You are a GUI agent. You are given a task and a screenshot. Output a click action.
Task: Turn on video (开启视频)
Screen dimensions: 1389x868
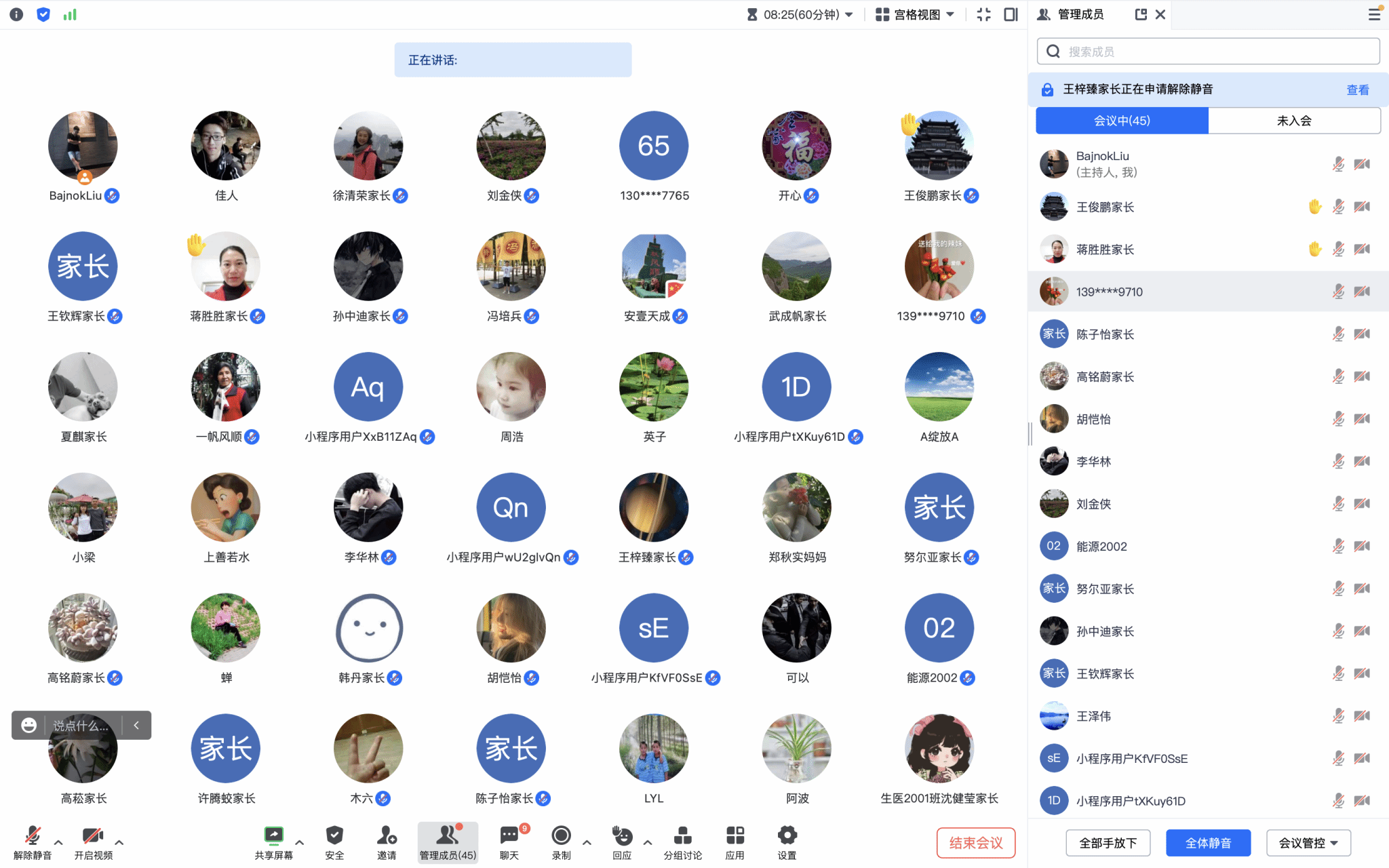click(x=94, y=842)
